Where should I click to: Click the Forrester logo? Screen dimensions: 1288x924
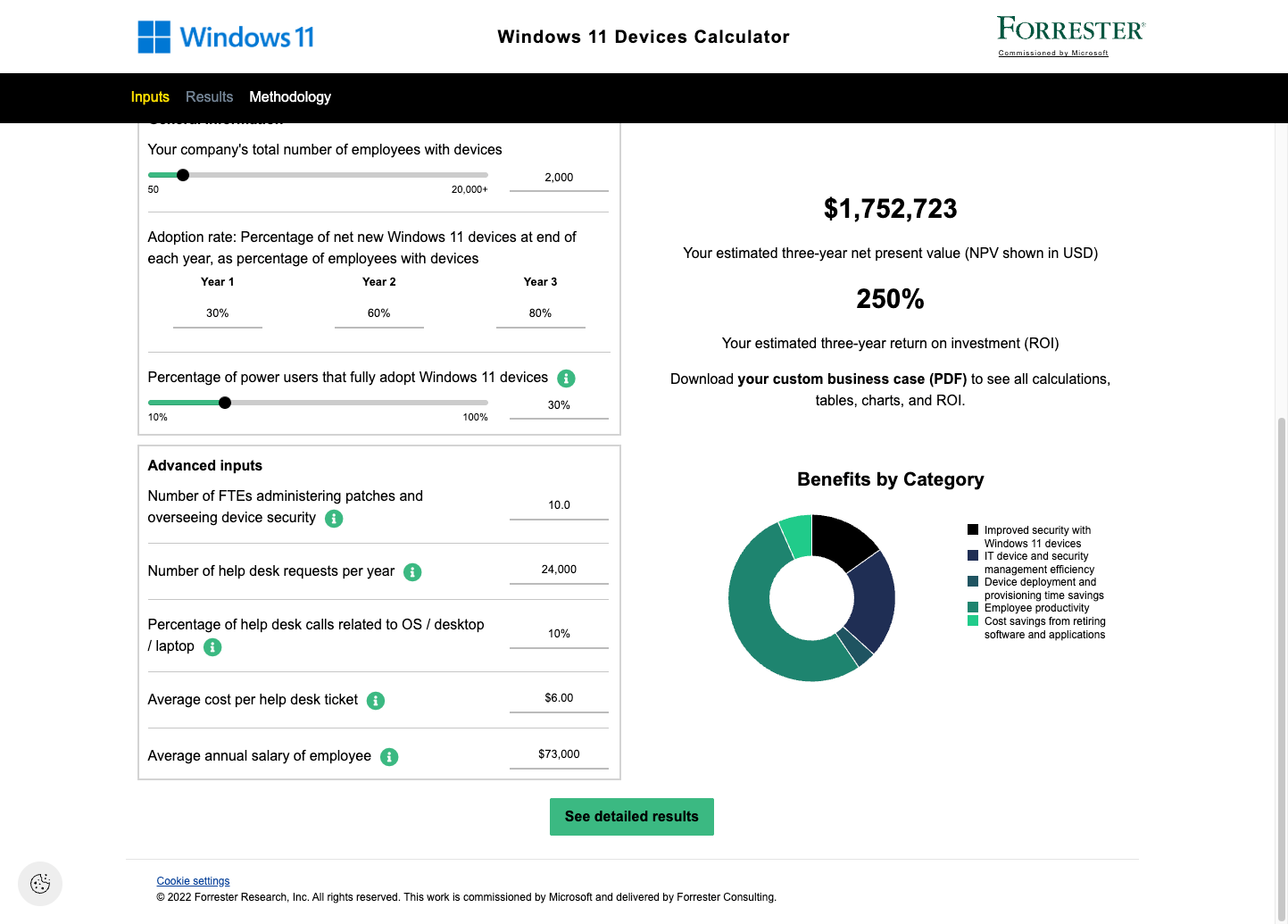1070,29
